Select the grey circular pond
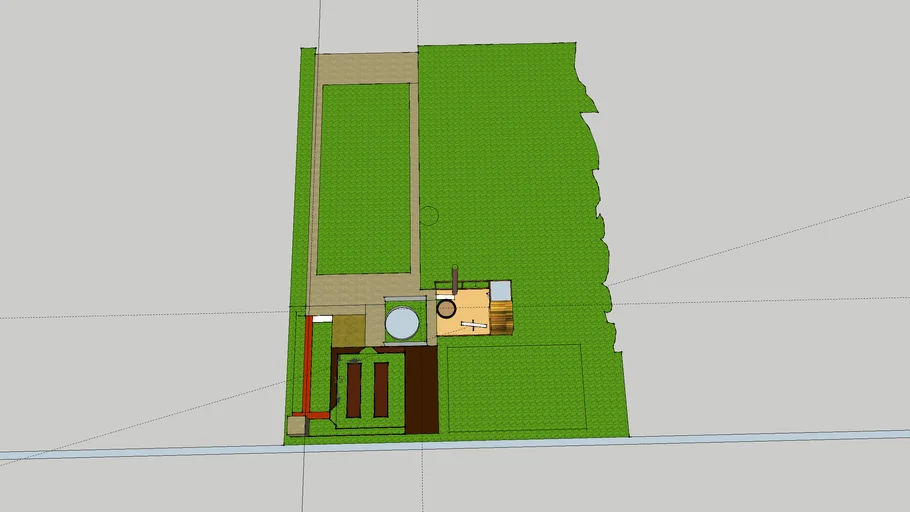Image resolution: width=910 pixels, height=512 pixels. [x=403, y=323]
